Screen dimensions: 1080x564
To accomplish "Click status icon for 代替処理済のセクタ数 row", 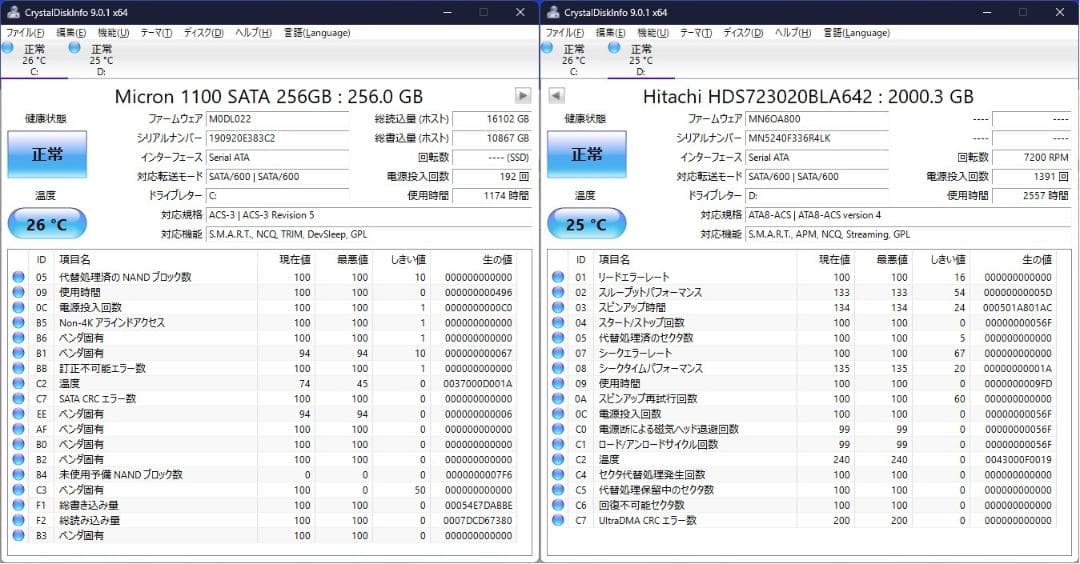I will click(558, 337).
